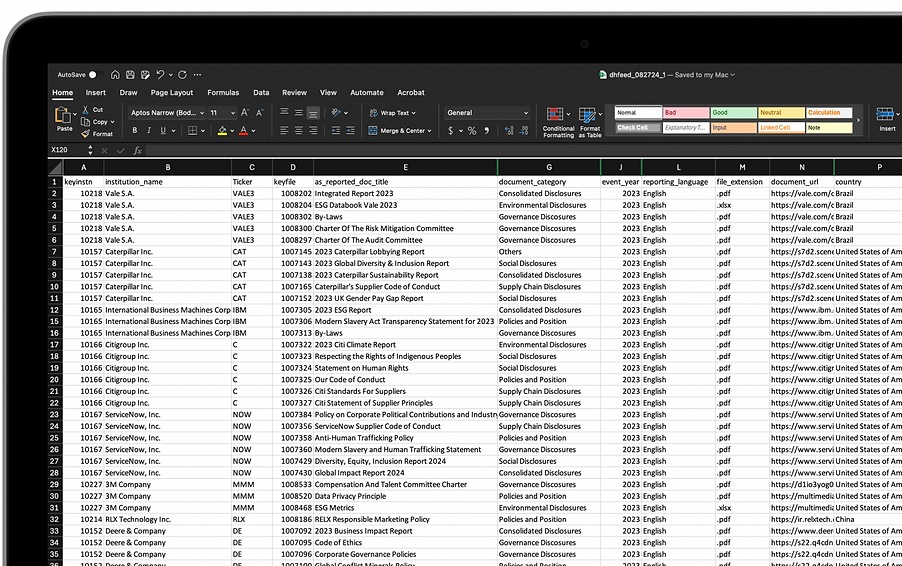
Task: Open Conditional Formatting
Action: pos(558,123)
